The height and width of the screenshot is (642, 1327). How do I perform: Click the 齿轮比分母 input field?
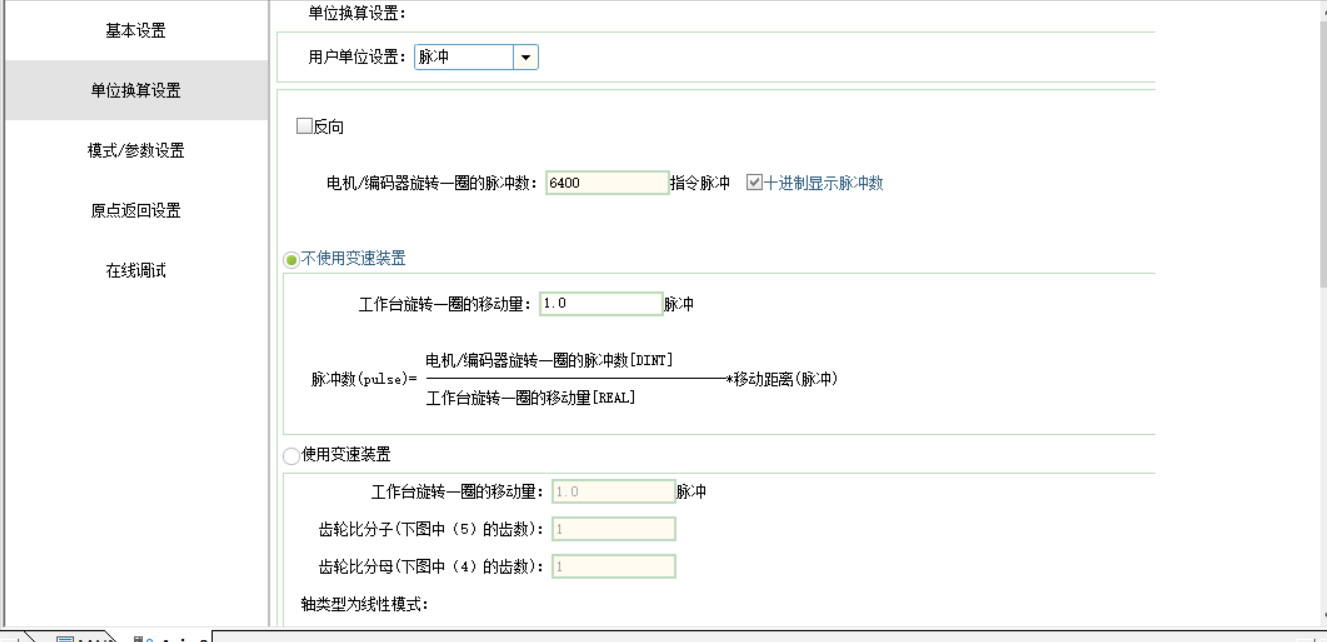[x=614, y=567]
